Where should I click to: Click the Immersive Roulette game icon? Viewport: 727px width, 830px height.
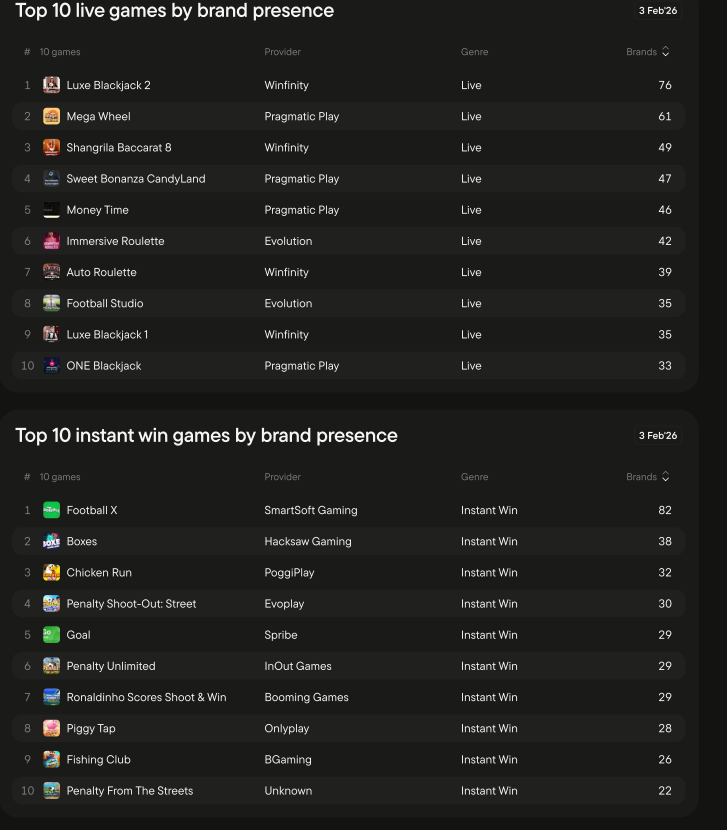51,241
